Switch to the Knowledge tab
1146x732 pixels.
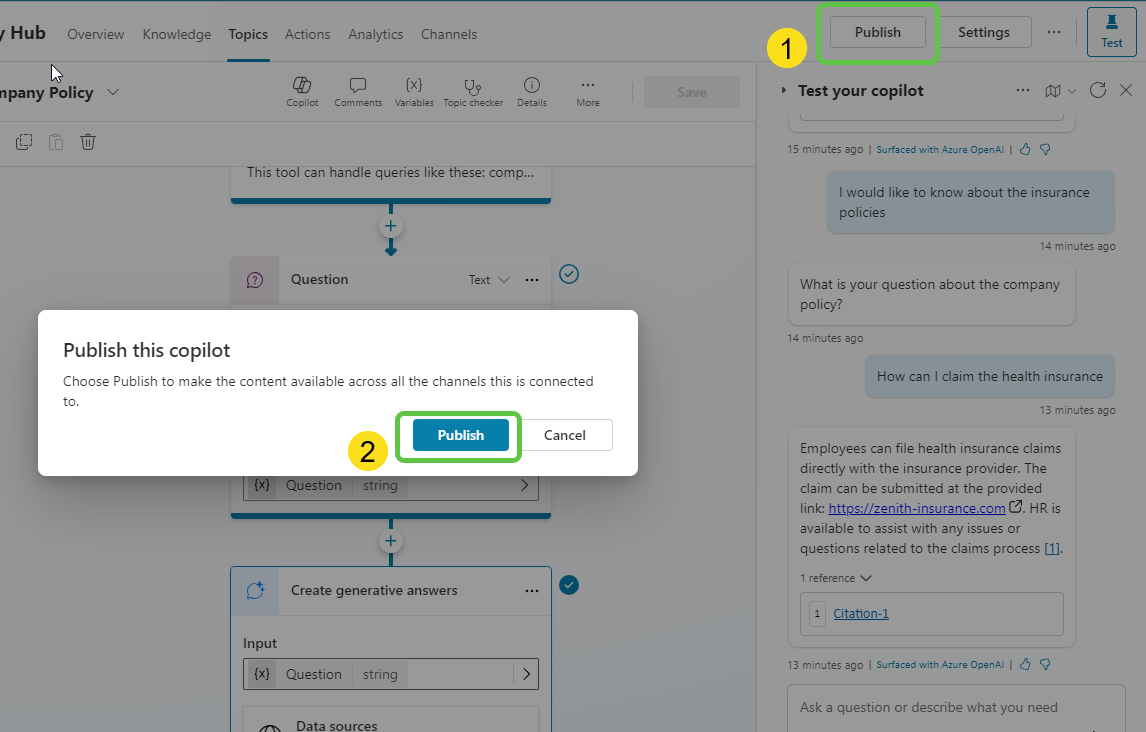(x=177, y=34)
